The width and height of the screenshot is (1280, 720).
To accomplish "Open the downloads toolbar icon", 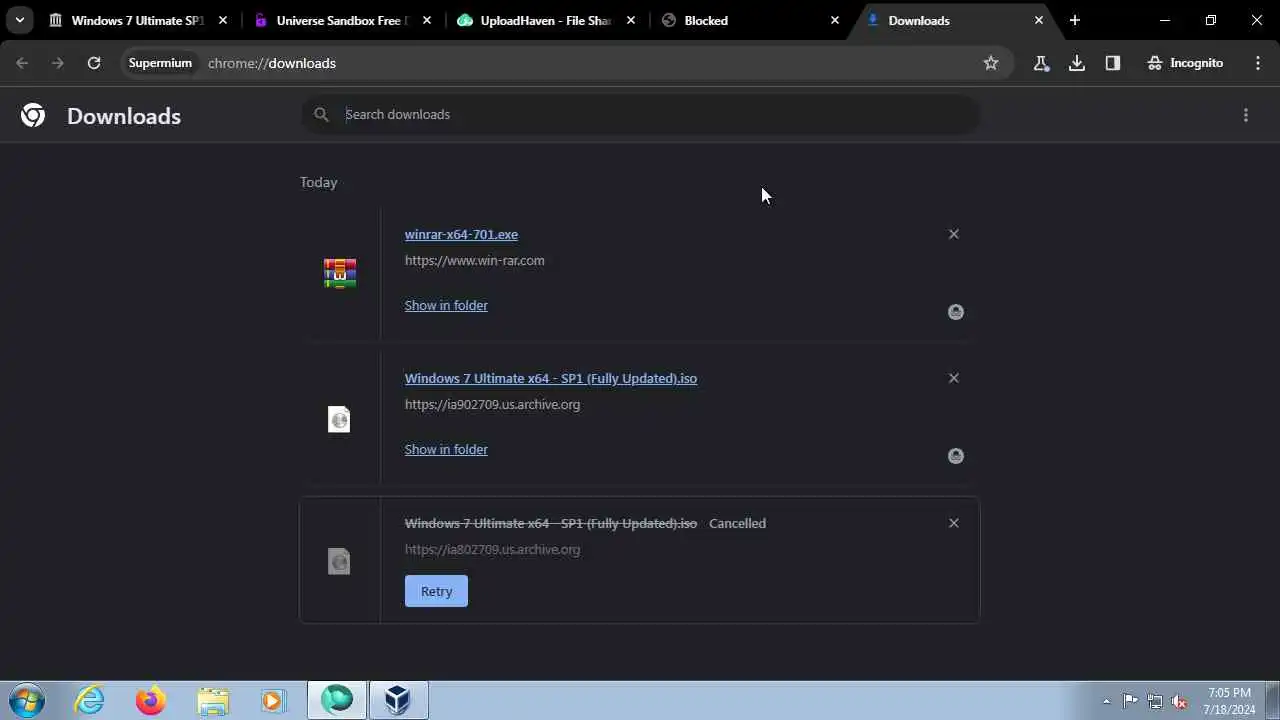I will (1077, 63).
